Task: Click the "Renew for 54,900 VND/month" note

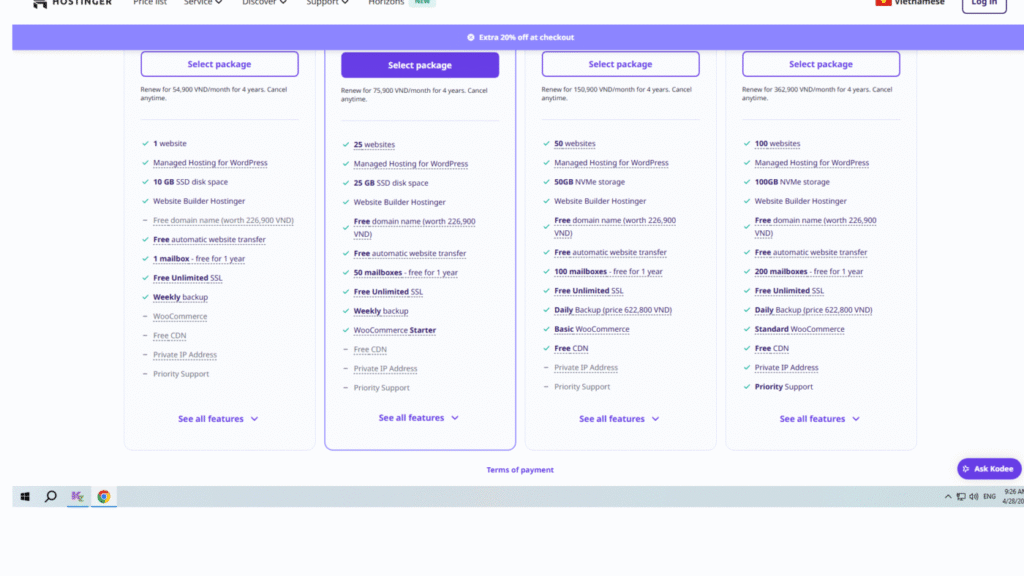Action: (x=214, y=93)
